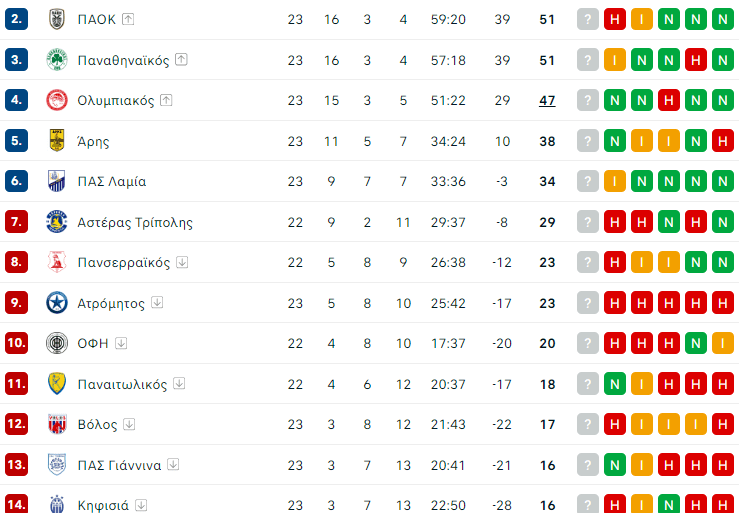Click the orange I form badge in ΟΦΗ row

(x=722, y=343)
